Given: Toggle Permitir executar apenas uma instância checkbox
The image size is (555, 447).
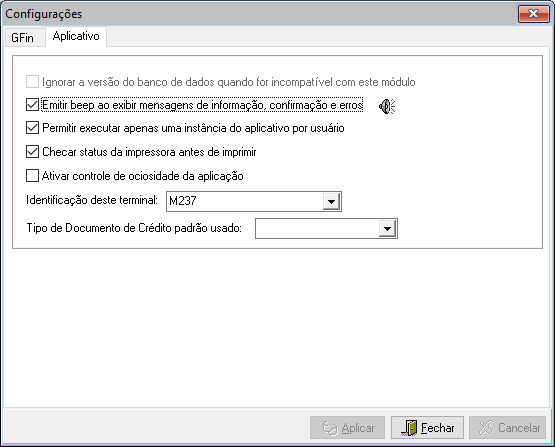Looking at the screenshot, I should point(32,128).
